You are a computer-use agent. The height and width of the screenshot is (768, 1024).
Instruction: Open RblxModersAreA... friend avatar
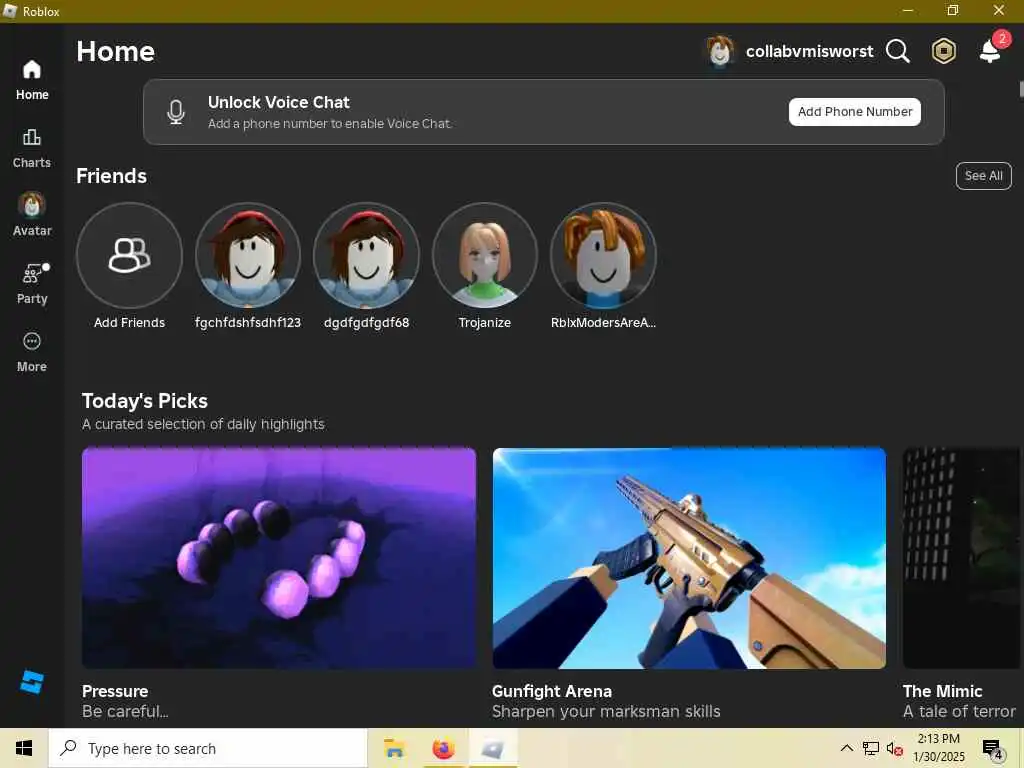603,255
